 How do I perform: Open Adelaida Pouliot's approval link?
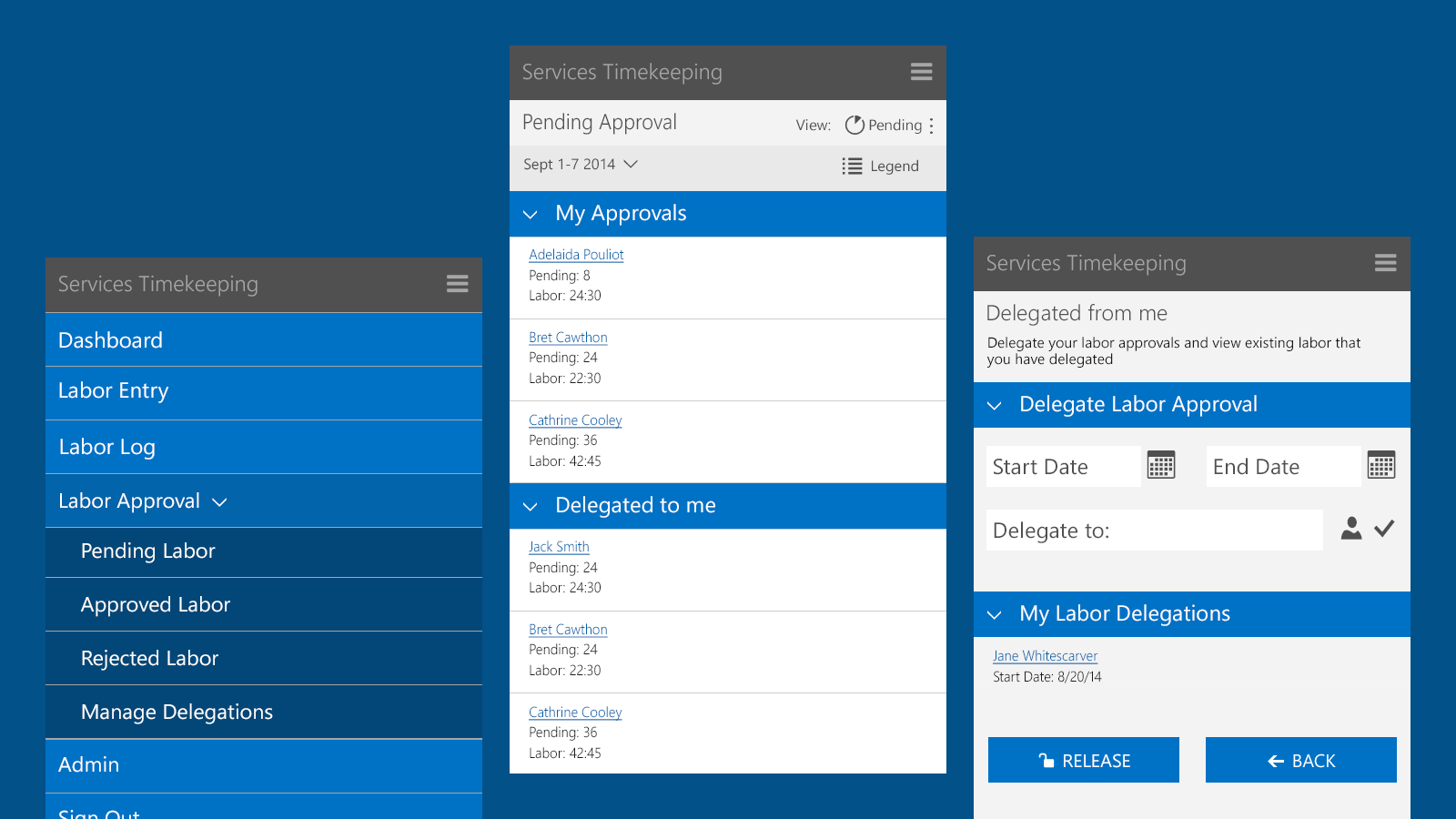coord(576,255)
